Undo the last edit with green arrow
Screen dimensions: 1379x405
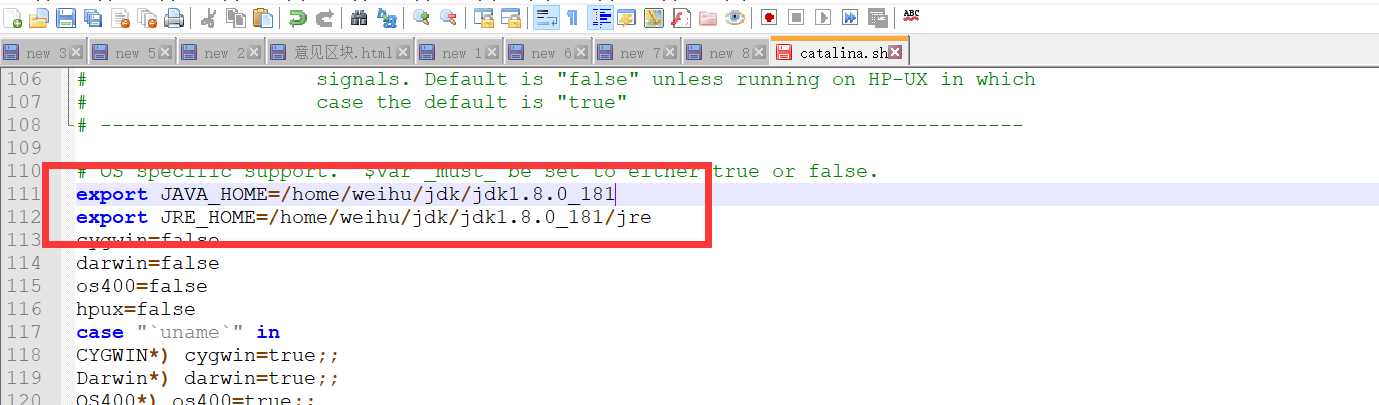click(297, 18)
